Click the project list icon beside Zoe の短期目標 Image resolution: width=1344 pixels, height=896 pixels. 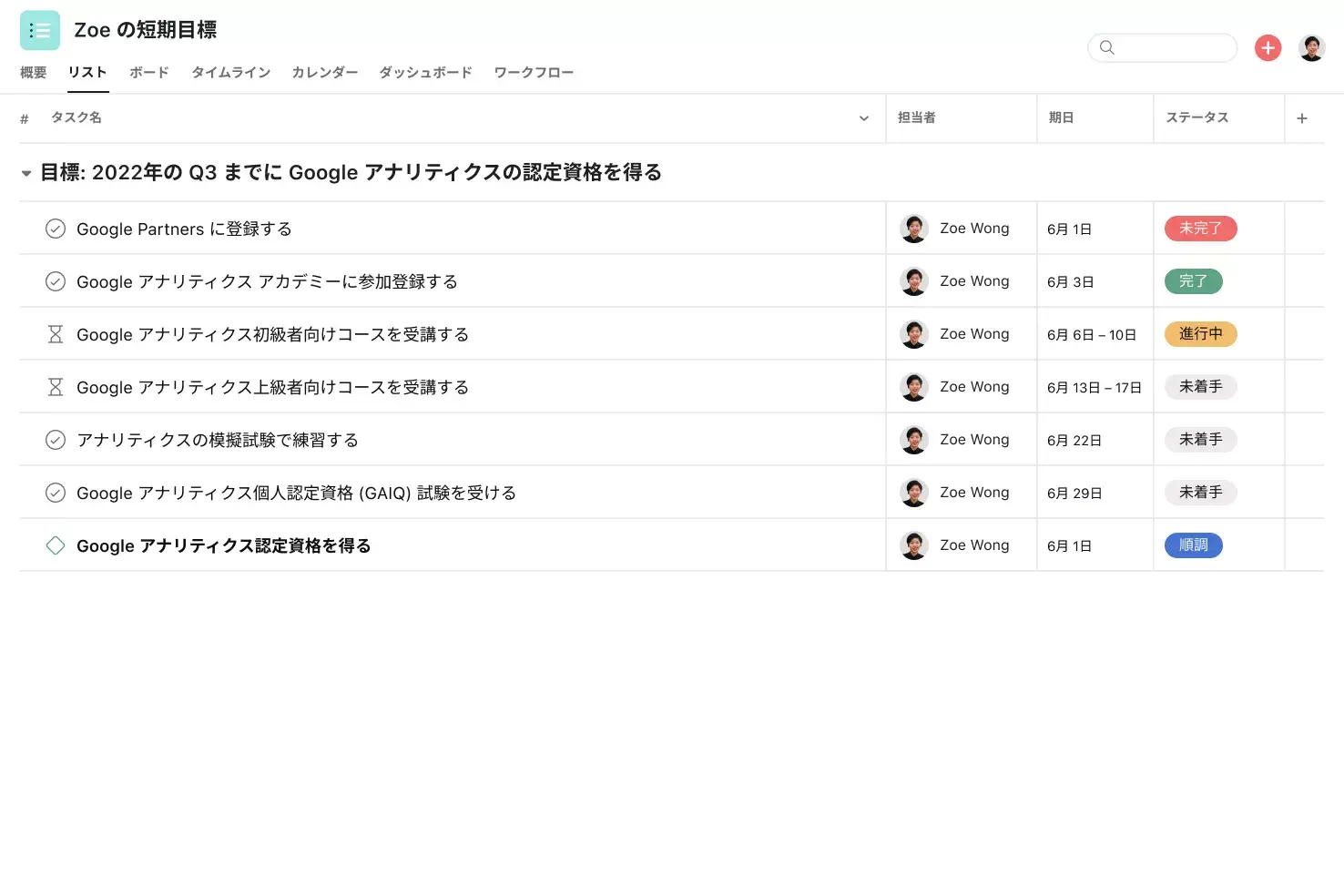40,30
